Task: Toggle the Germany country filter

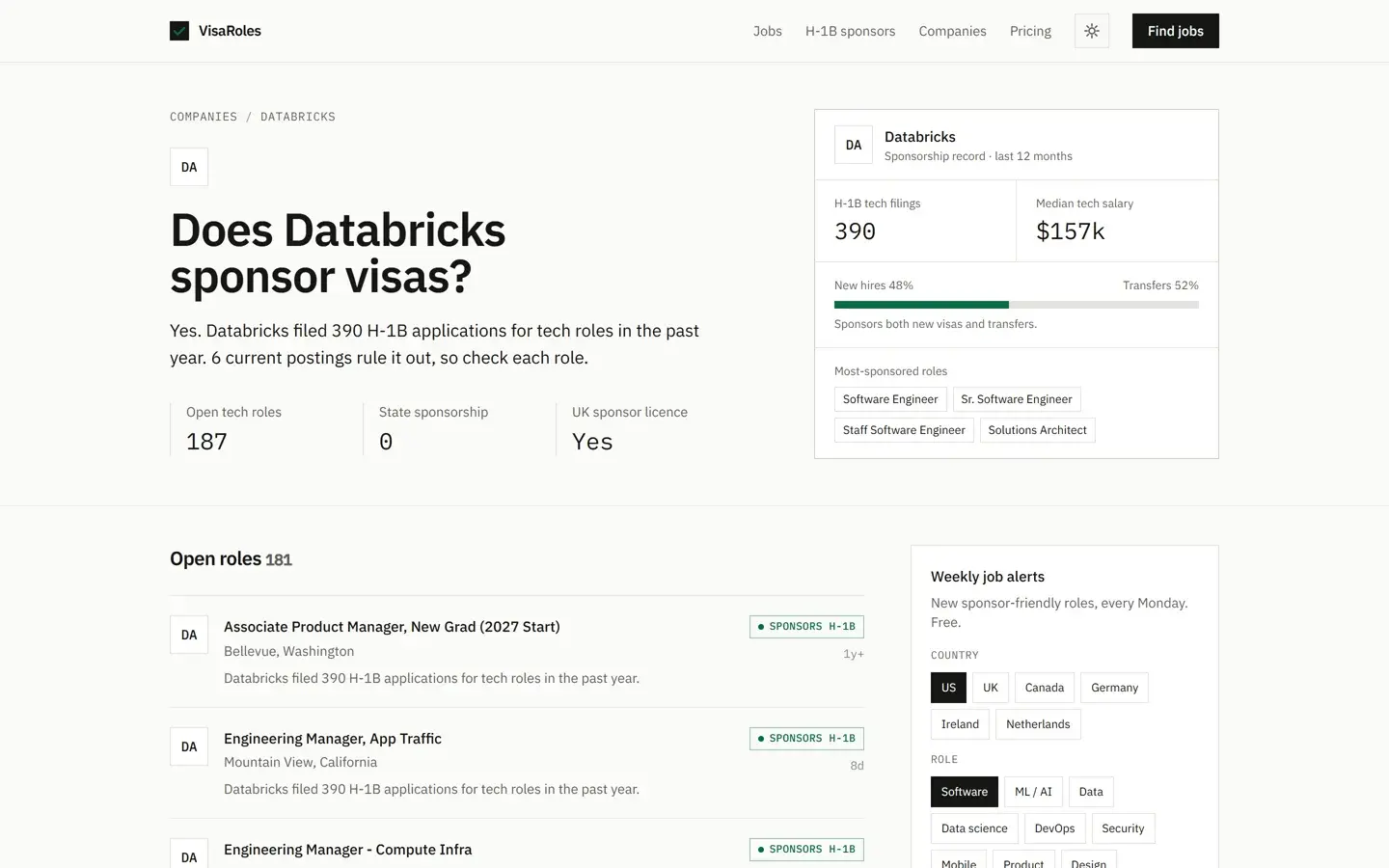Action: (x=1114, y=688)
